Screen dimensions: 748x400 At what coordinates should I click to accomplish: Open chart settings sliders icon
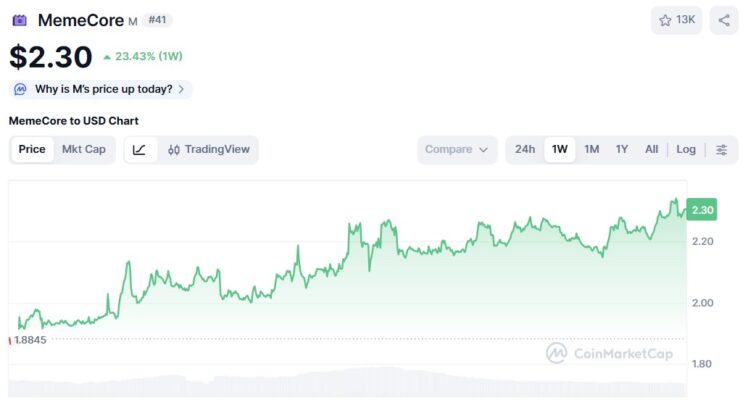click(x=722, y=150)
